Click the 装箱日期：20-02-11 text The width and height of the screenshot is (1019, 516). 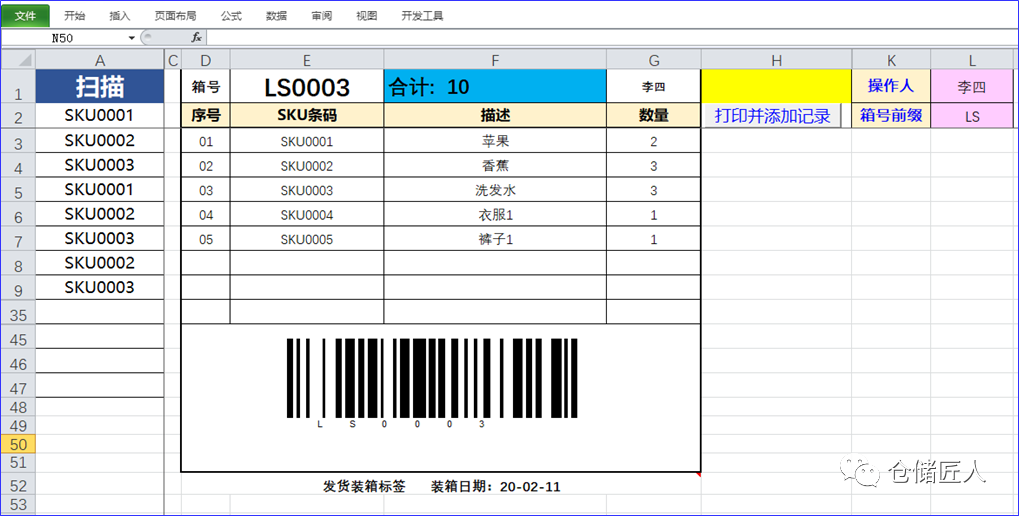495,486
